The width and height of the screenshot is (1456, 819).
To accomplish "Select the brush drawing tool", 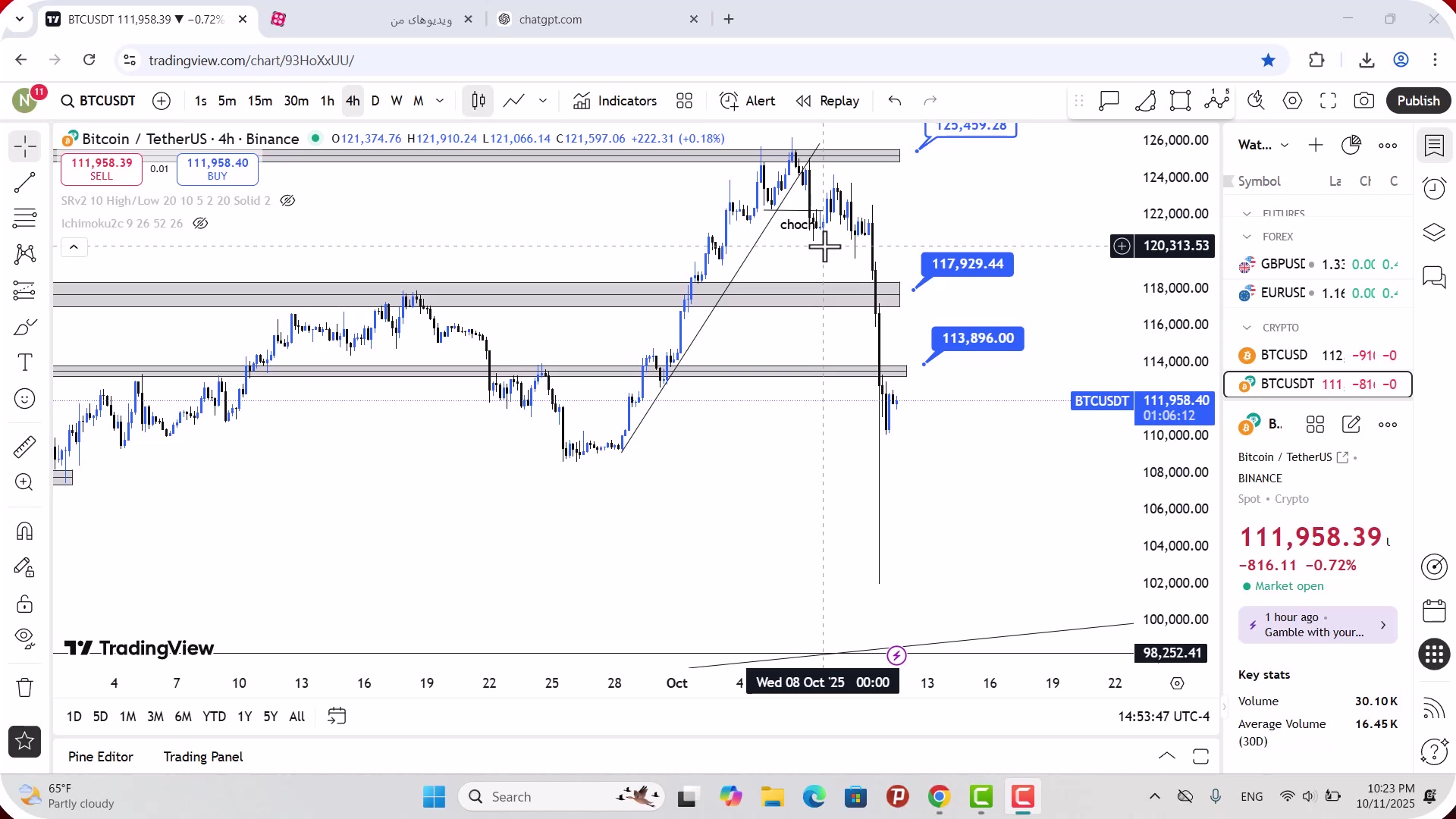I will [24, 327].
